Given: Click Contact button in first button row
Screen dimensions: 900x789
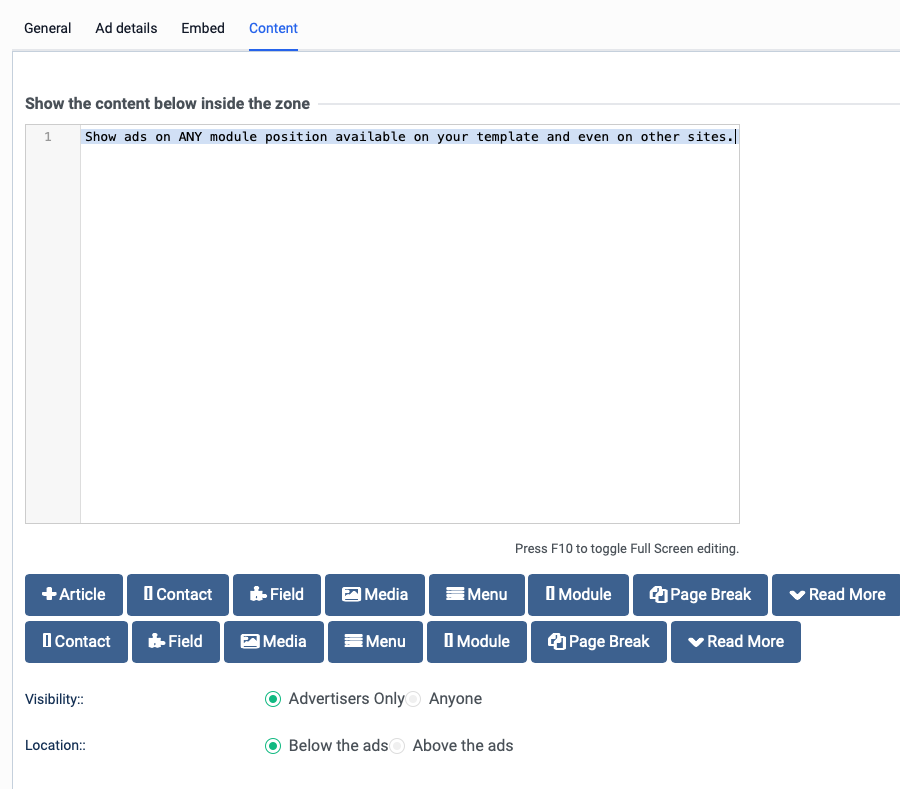Looking at the screenshot, I should [x=178, y=594].
